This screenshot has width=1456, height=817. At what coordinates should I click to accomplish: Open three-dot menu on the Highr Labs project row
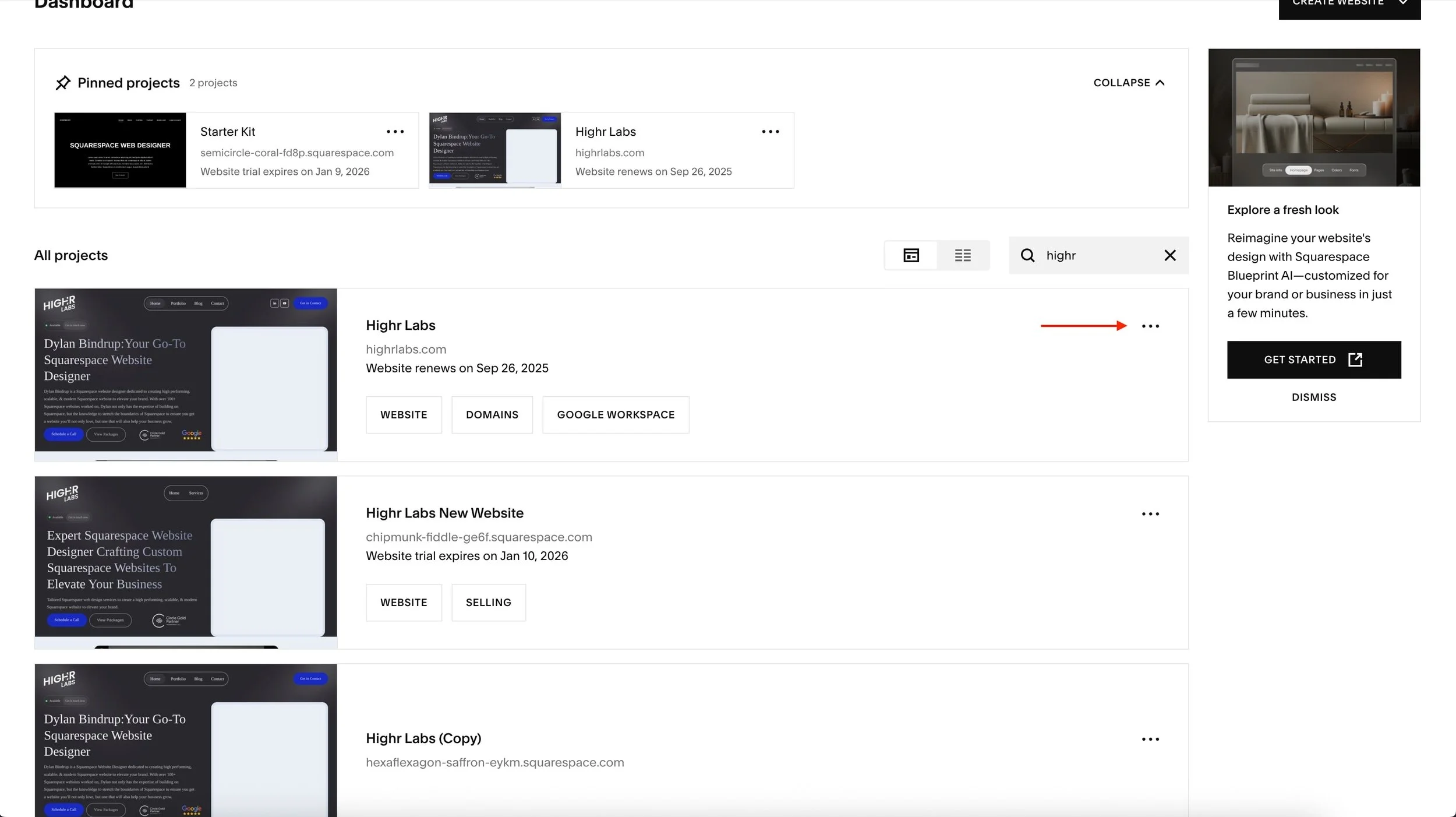(x=1150, y=326)
